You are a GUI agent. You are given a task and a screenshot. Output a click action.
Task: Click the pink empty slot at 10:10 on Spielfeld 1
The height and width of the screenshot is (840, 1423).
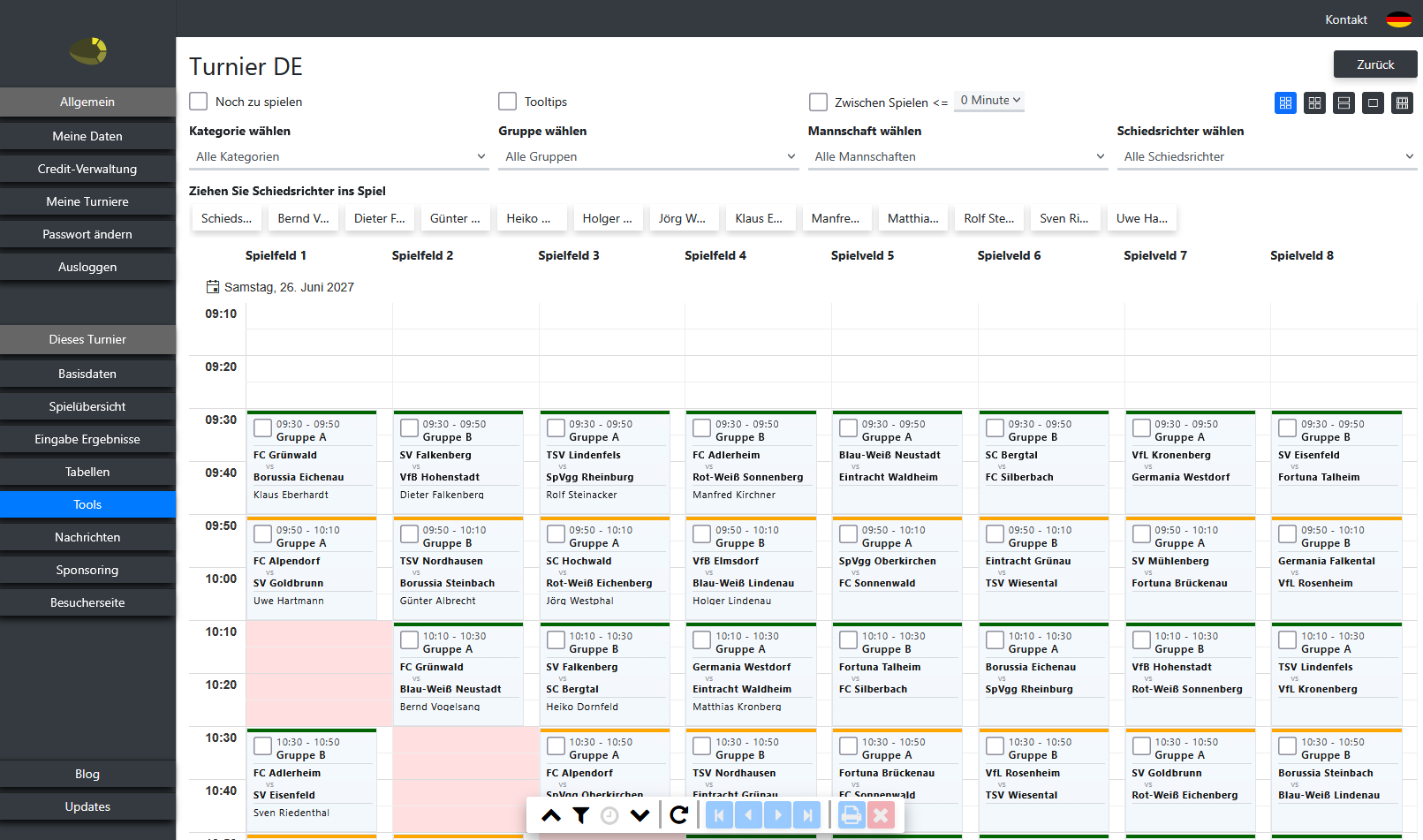tap(319, 674)
